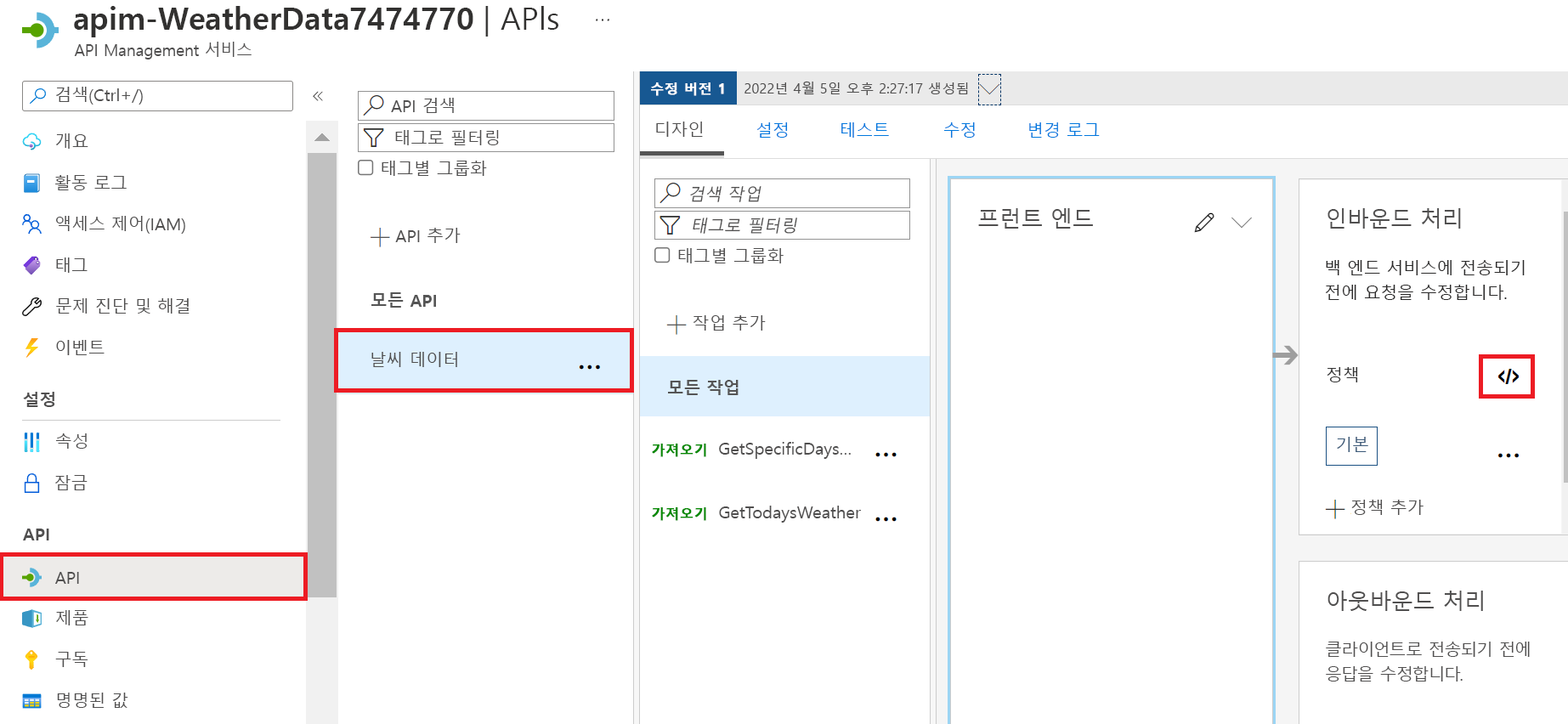Viewport: 1568px width, 724px height.
Task: Click the plus icon beside 작업 추가
Action: (676, 324)
